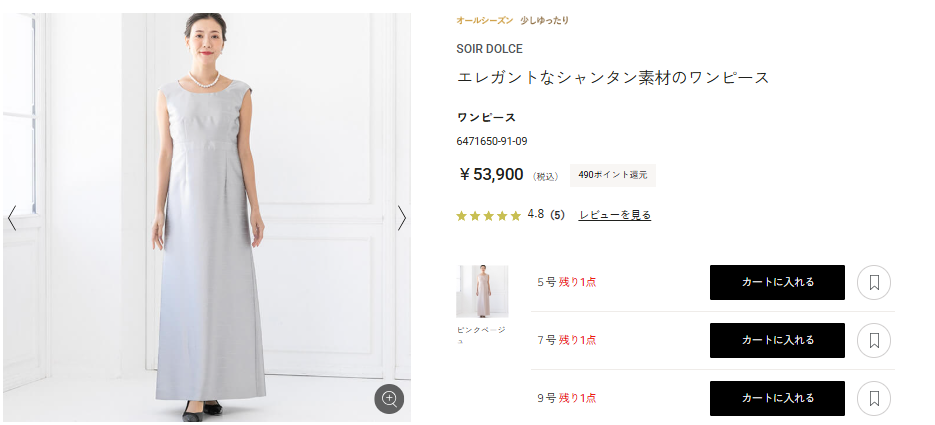Click the five-star rating icons
The image size is (935, 425).
point(488,215)
